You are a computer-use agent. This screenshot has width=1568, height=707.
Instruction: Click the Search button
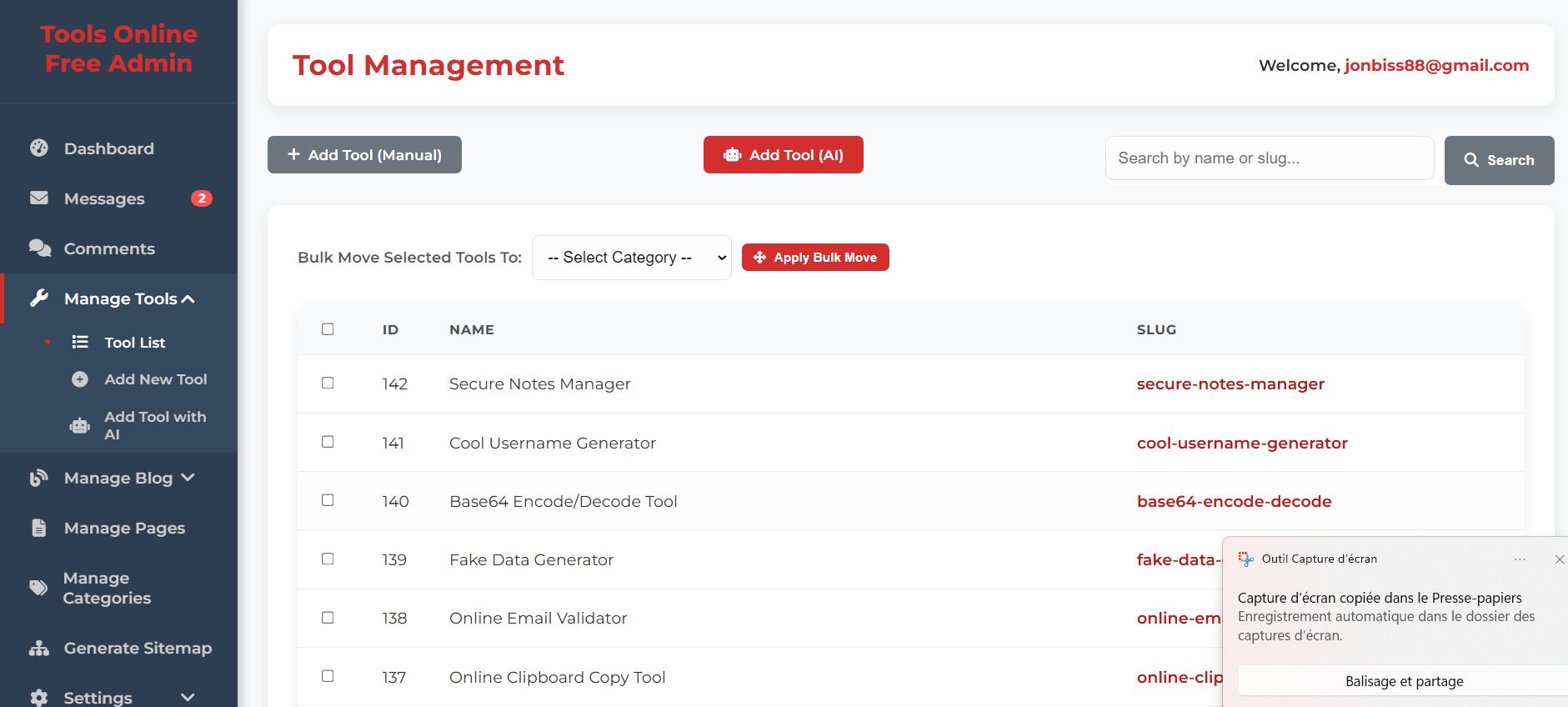point(1499,160)
